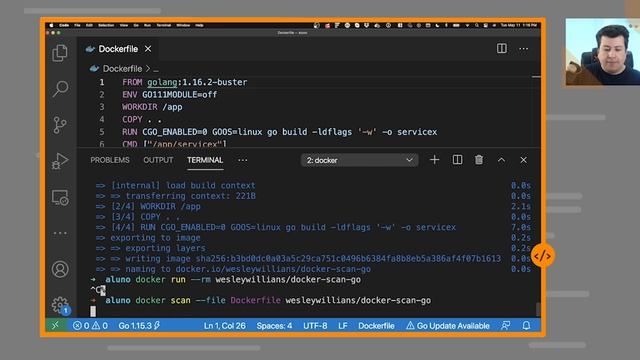Click line 1 FROM golang:1.16.2-buster

coord(184,82)
